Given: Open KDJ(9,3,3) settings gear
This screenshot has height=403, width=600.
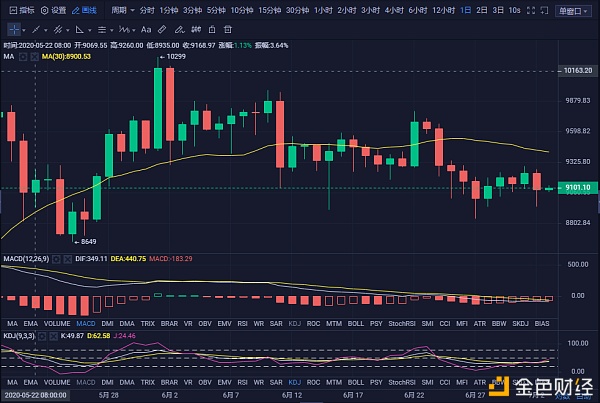Looking at the screenshot, I should (42, 336).
